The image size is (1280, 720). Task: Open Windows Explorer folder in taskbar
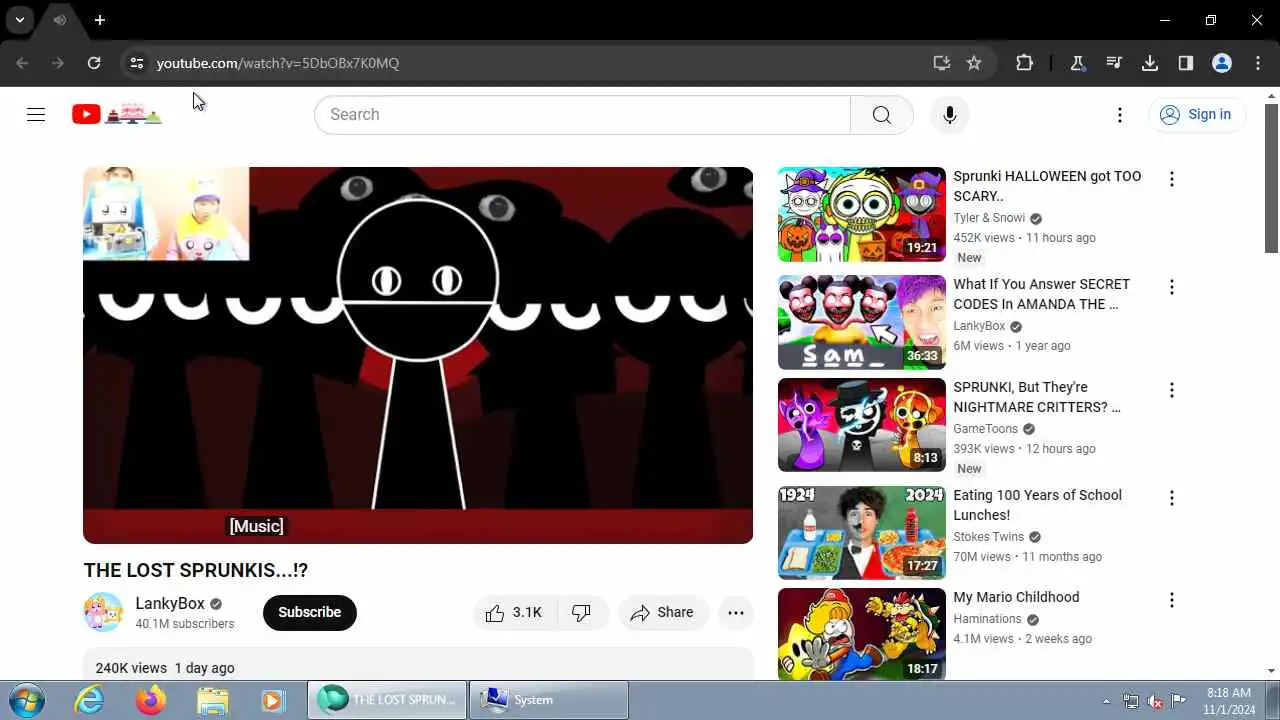tap(213, 701)
